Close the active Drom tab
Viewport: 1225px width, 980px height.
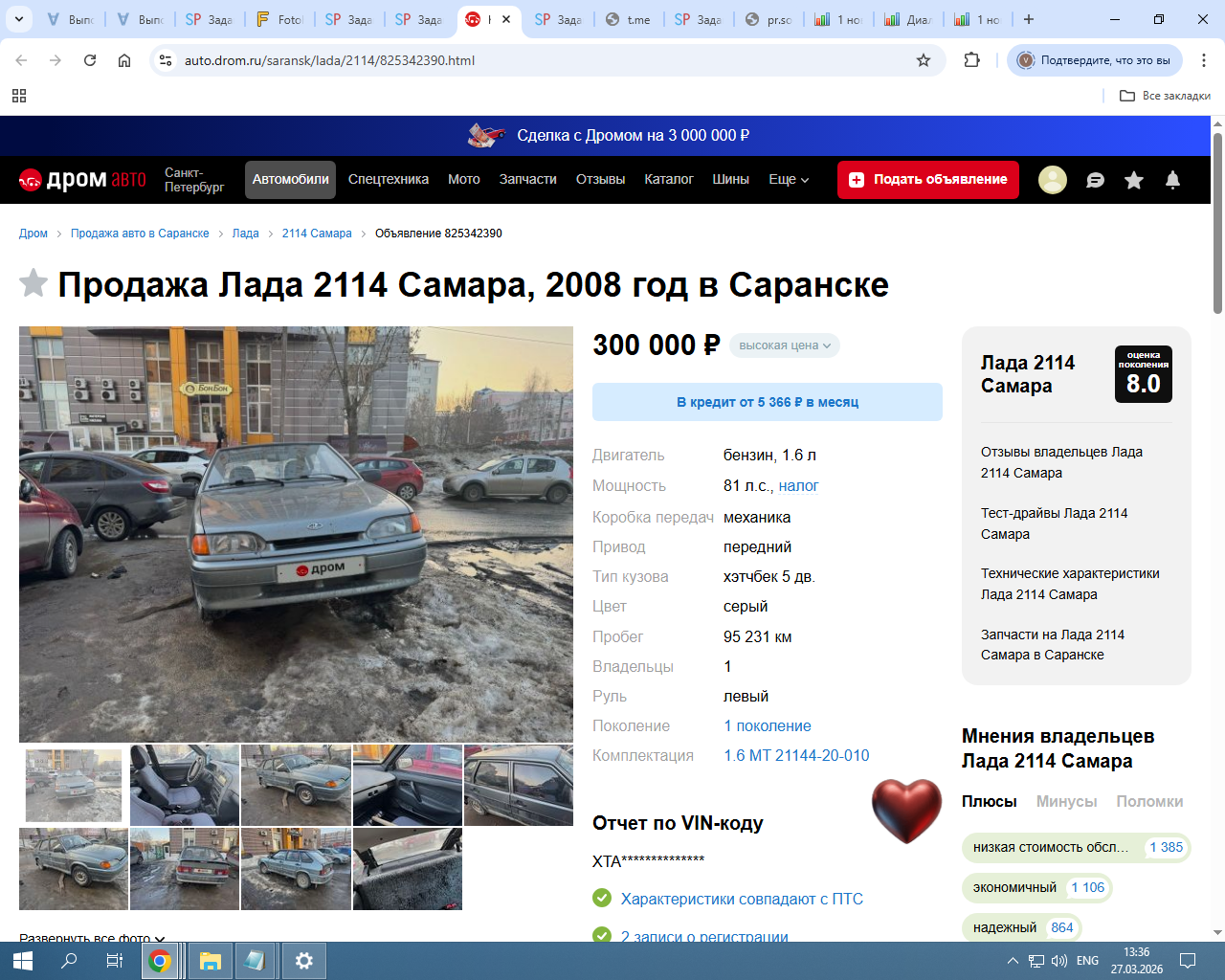[506, 19]
